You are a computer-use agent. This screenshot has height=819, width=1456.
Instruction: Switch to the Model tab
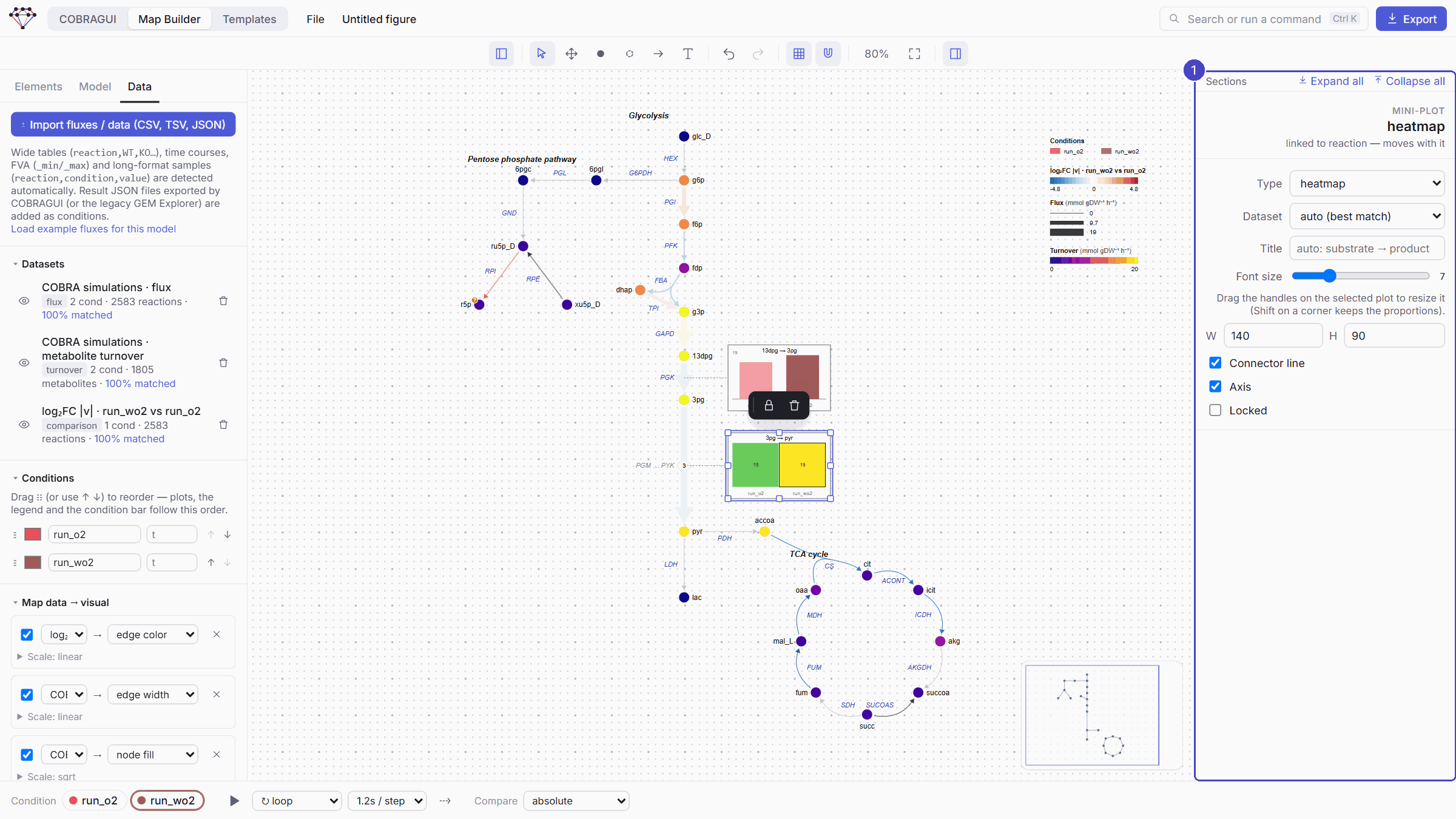coord(95,87)
